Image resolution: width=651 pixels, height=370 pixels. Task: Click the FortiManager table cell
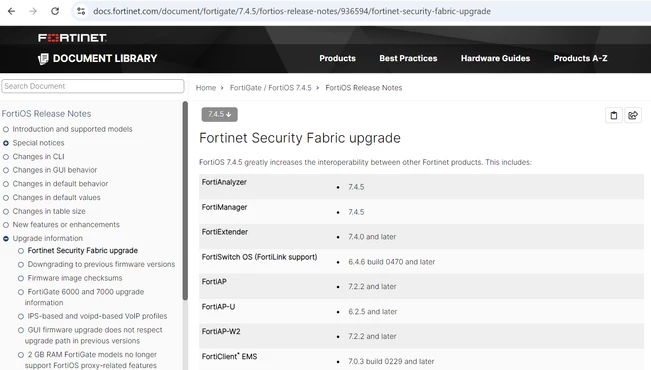click(224, 207)
